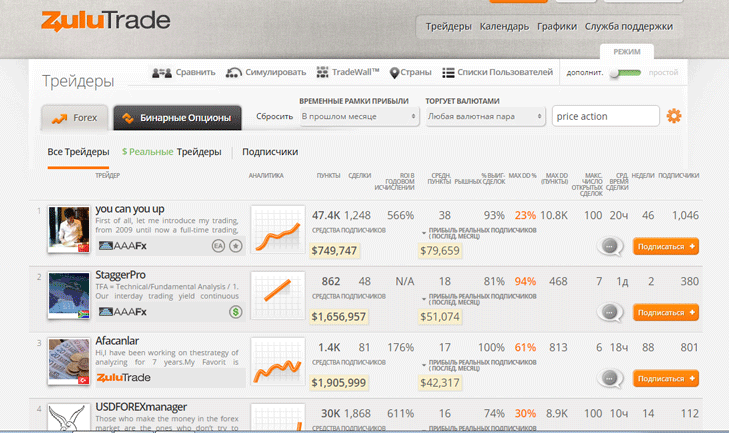The width and height of the screenshot is (729, 433).
Task: Click the star badge on you can you up
Action: pyautogui.click(x=236, y=245)
